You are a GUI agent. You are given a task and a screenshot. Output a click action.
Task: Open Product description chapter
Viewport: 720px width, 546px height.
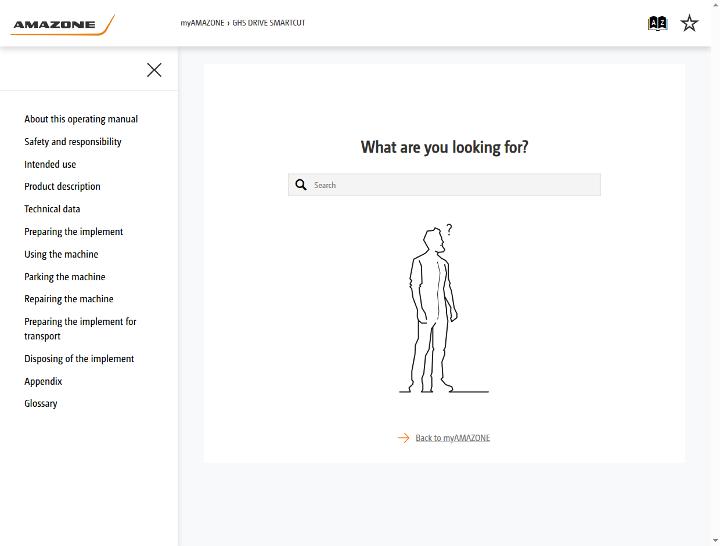[x=62, y=186]
